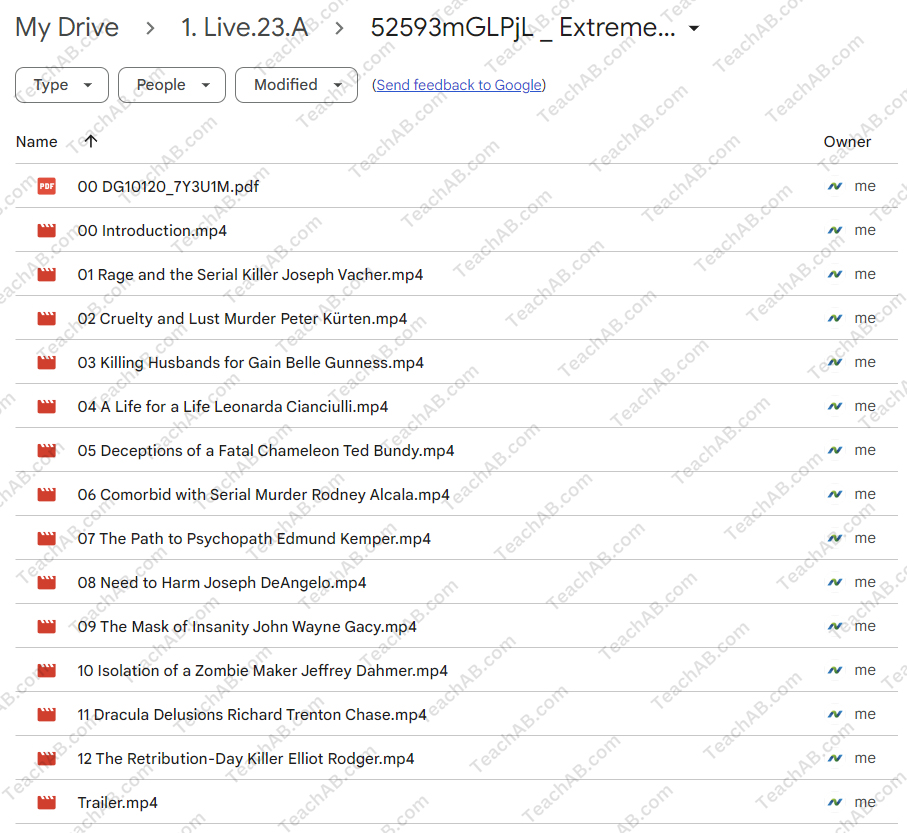Select 12 The Retribution-Day Killer file name
The width and height of the screenshot is (907, 833).
pos(246,758)
